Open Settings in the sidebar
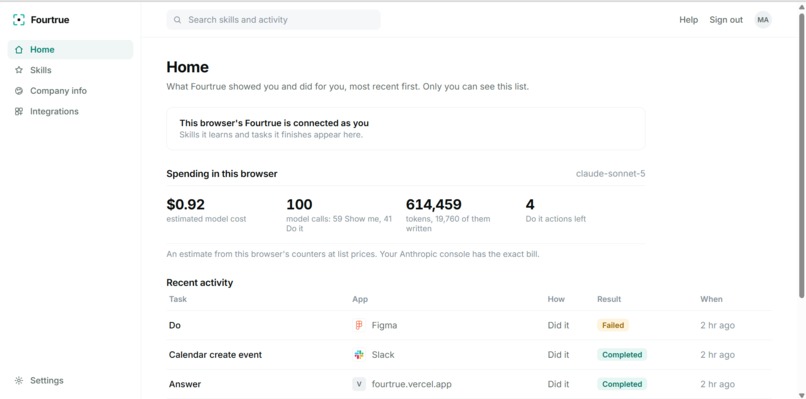This screenshot has width=806, height=399. click(70, 380)
